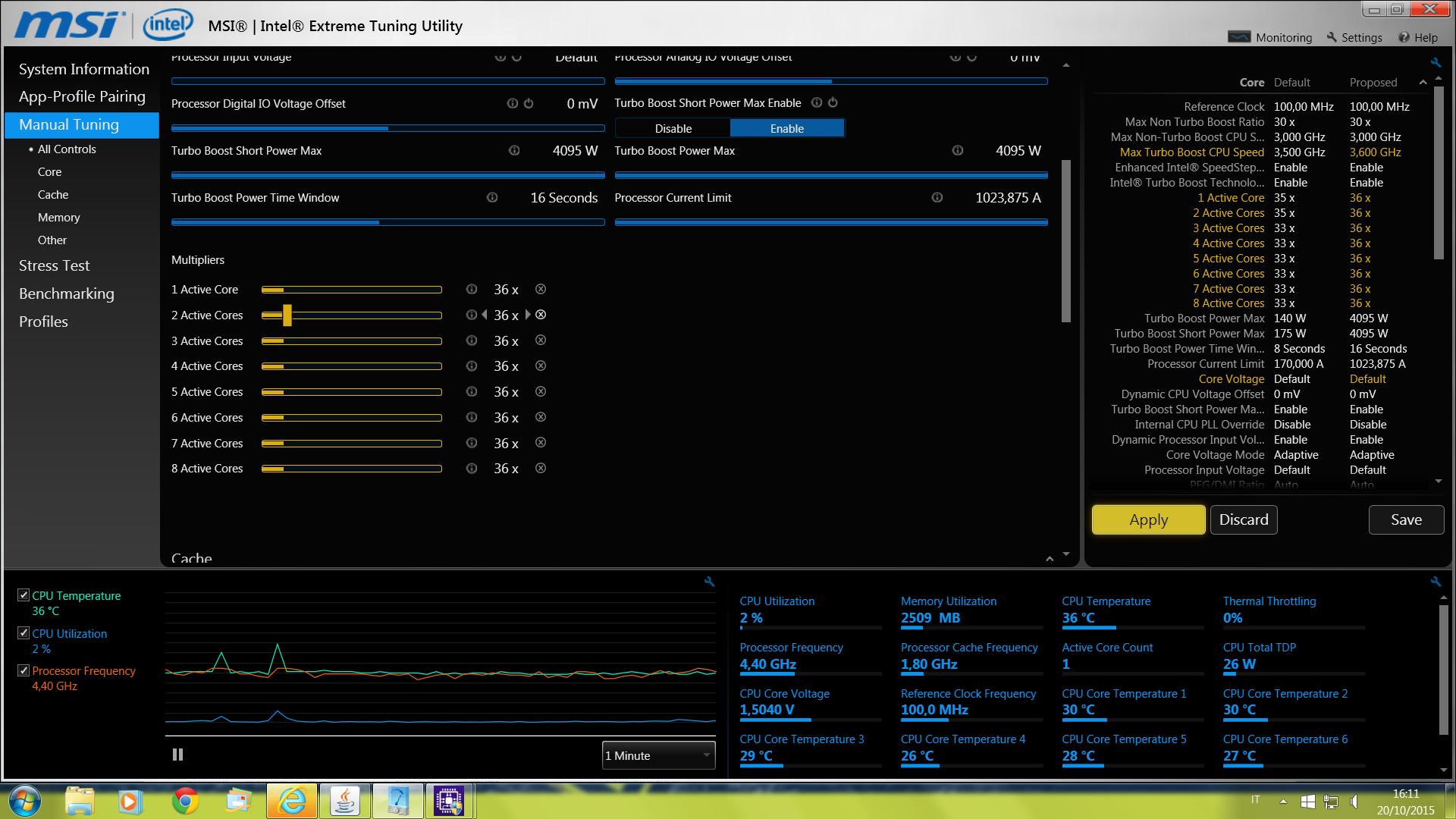Reset the 5 Active Cores multiplier

(x=541, y=392)
